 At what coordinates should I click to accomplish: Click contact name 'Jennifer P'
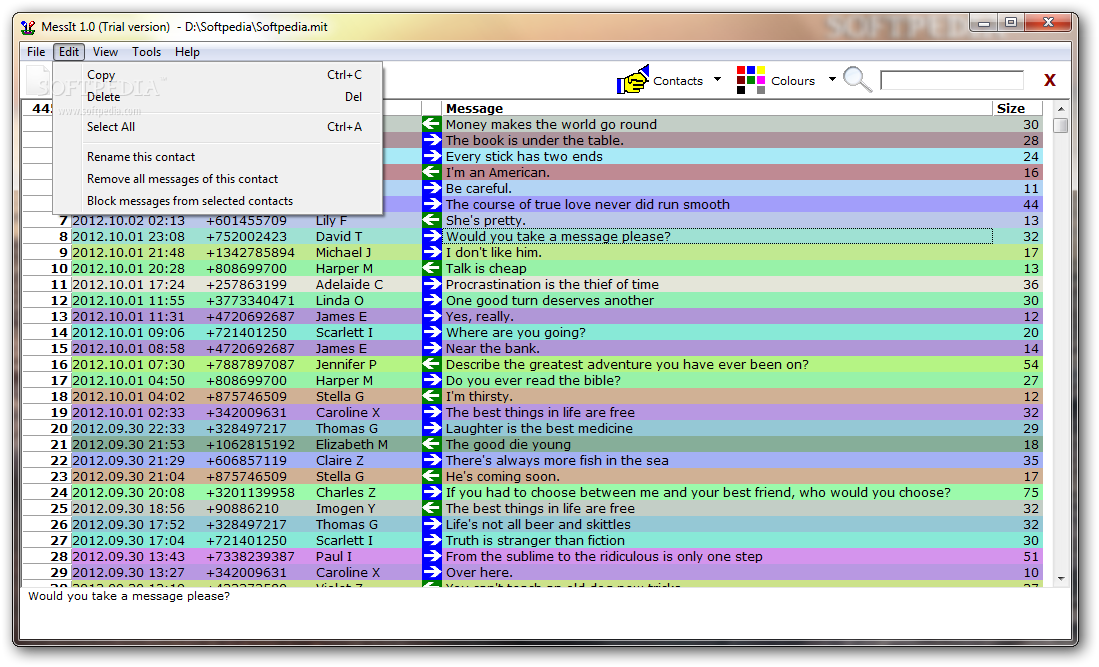coord(346,364)
